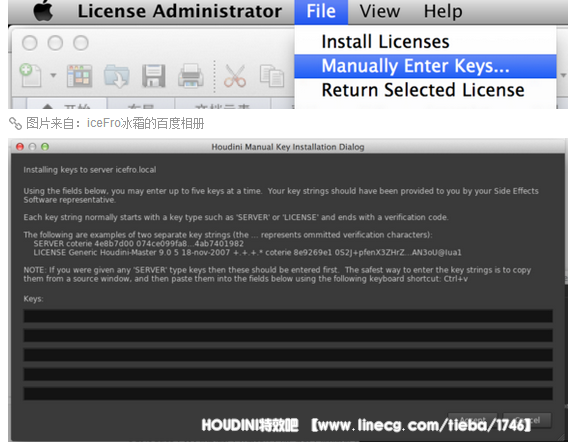
Task: Click the 'Keys:' label
Action: (33, 299)
